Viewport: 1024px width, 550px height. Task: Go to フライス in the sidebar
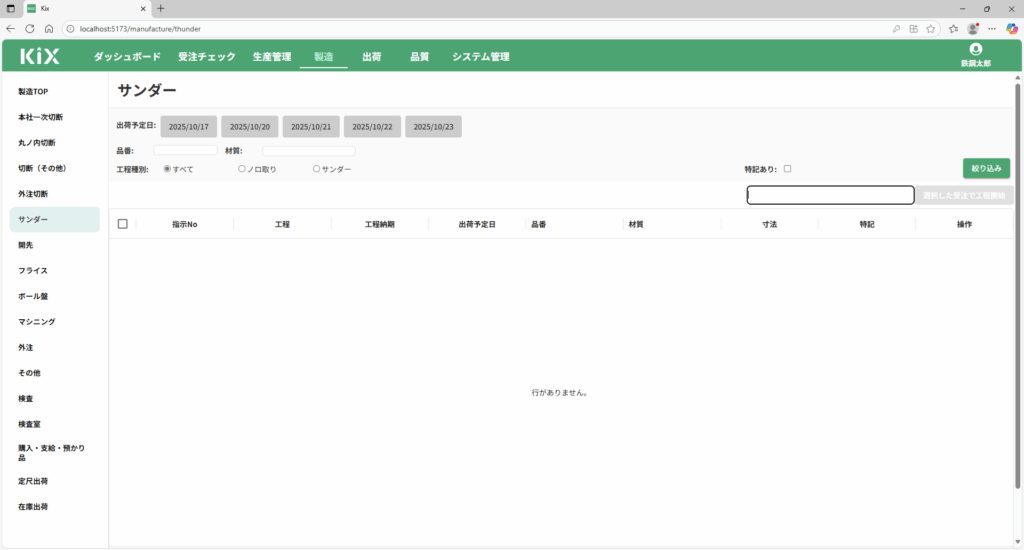pos(33,271)
